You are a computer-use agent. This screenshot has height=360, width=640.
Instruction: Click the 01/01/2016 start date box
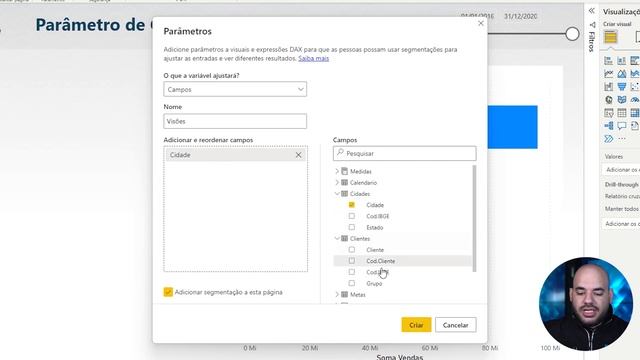(x=477, y=16)
